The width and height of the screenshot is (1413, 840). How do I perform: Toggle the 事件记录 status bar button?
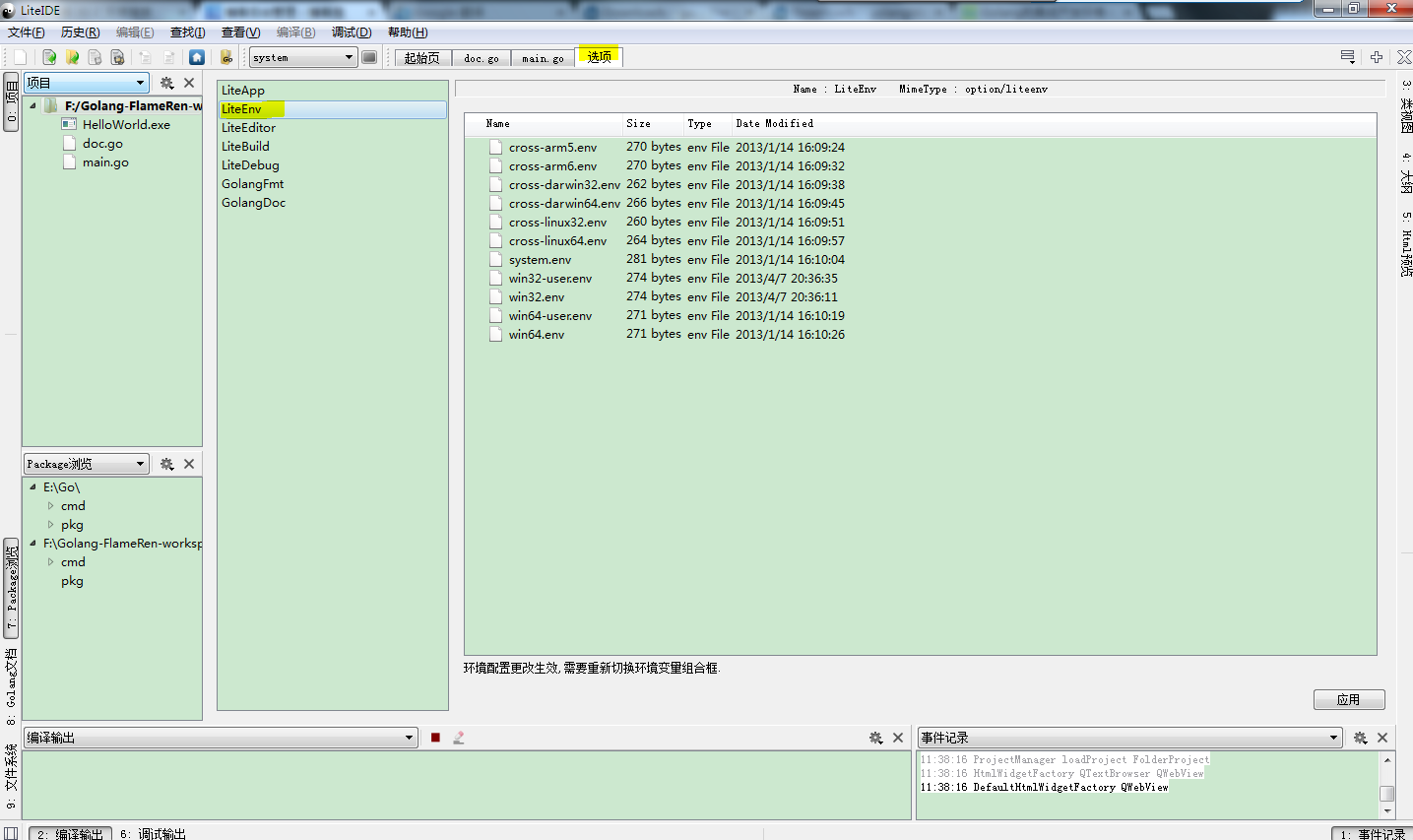1373,833
